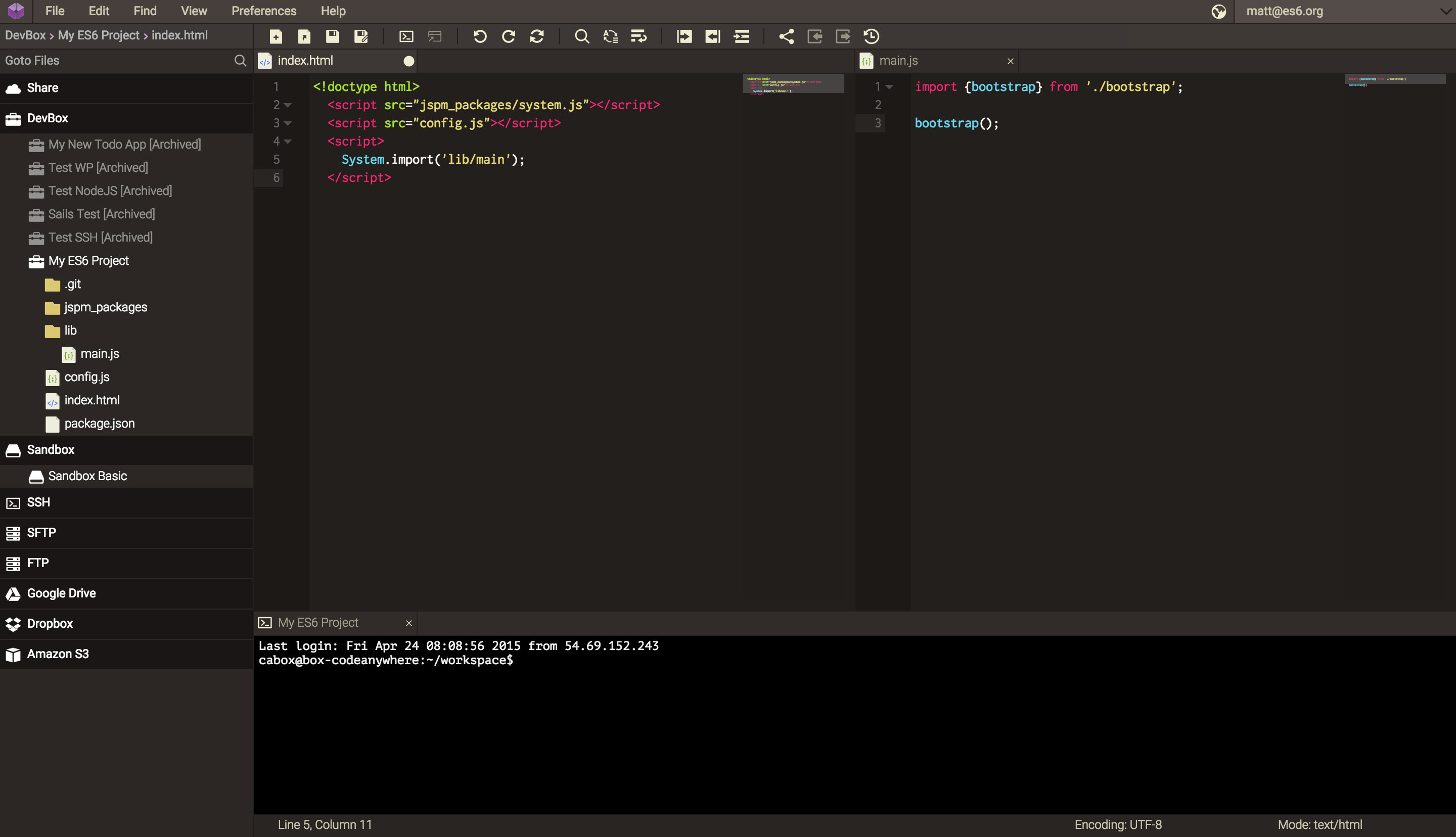Click the Save floppy disk icon
1456x837 pixels.
[x=332, y=37]
